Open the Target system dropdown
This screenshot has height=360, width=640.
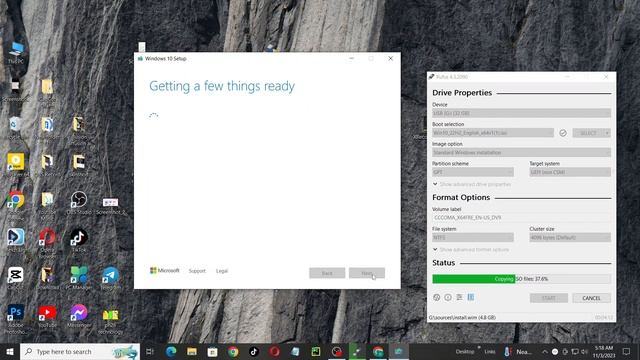570,172
